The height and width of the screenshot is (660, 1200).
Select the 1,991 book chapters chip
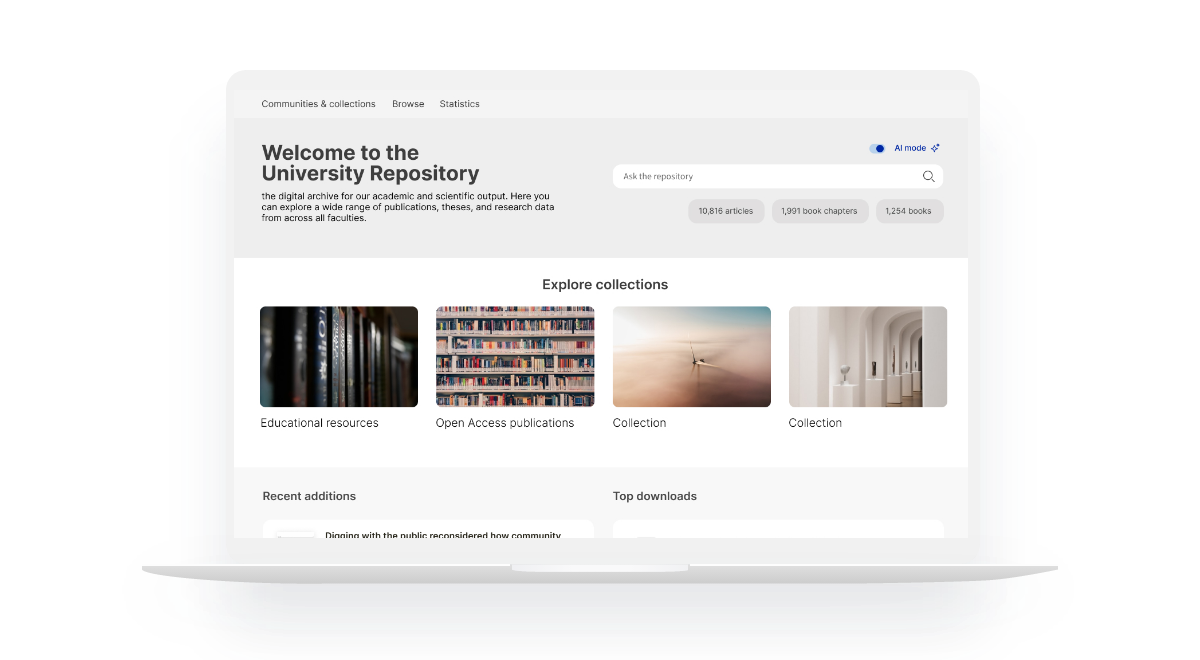819,211
